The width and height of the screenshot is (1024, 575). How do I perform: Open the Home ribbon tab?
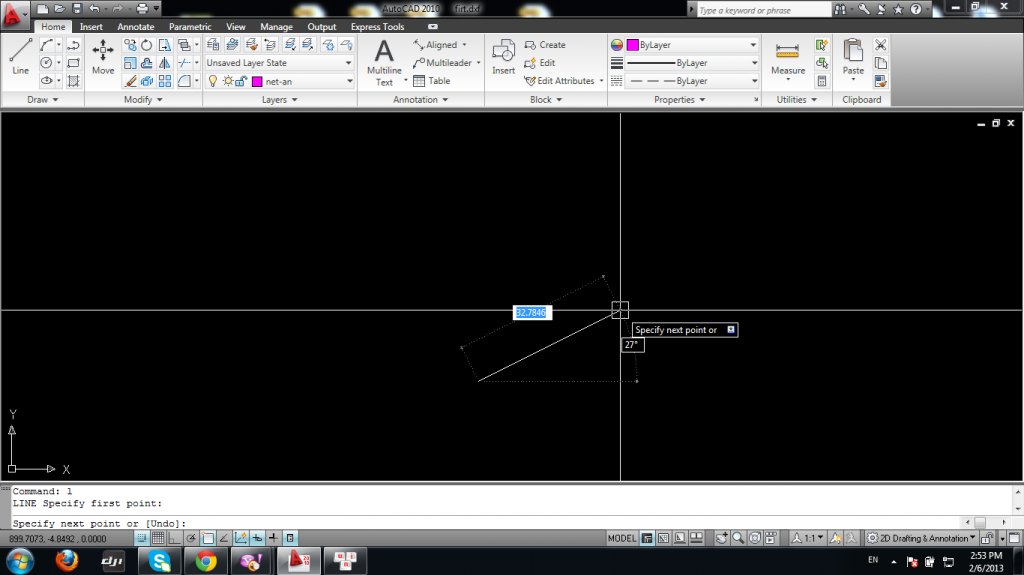click(x=53, y=27)
